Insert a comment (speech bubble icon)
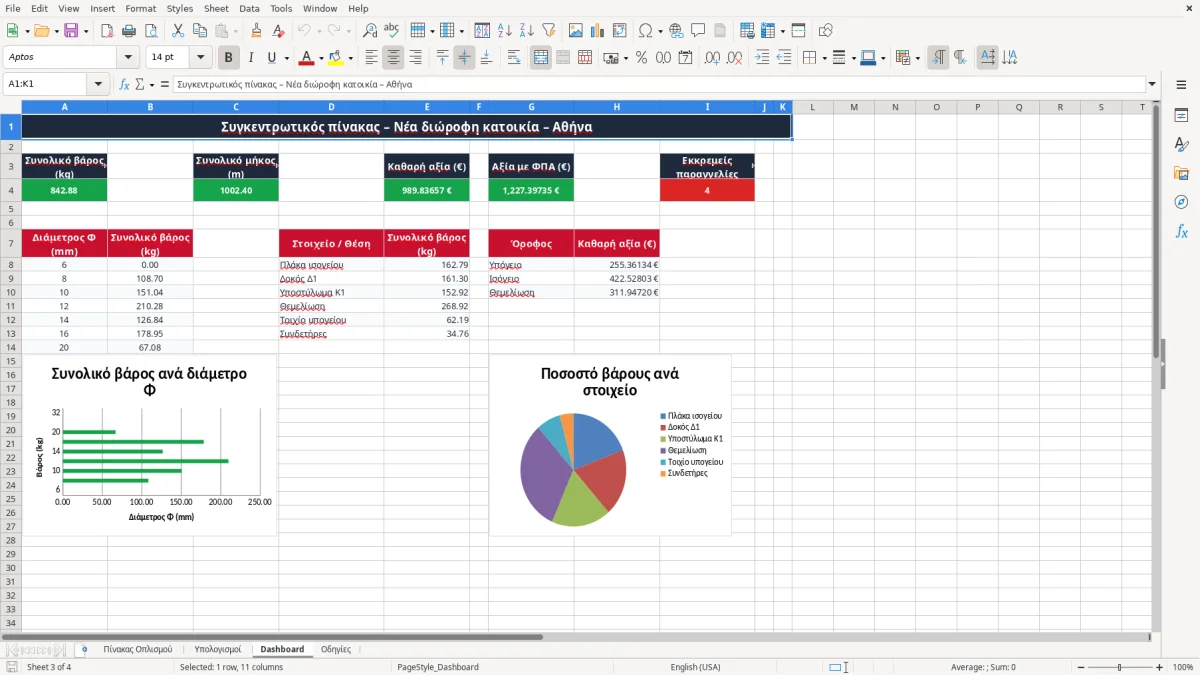The height and width of the screenshot is (675, 1200). (698, 31)
